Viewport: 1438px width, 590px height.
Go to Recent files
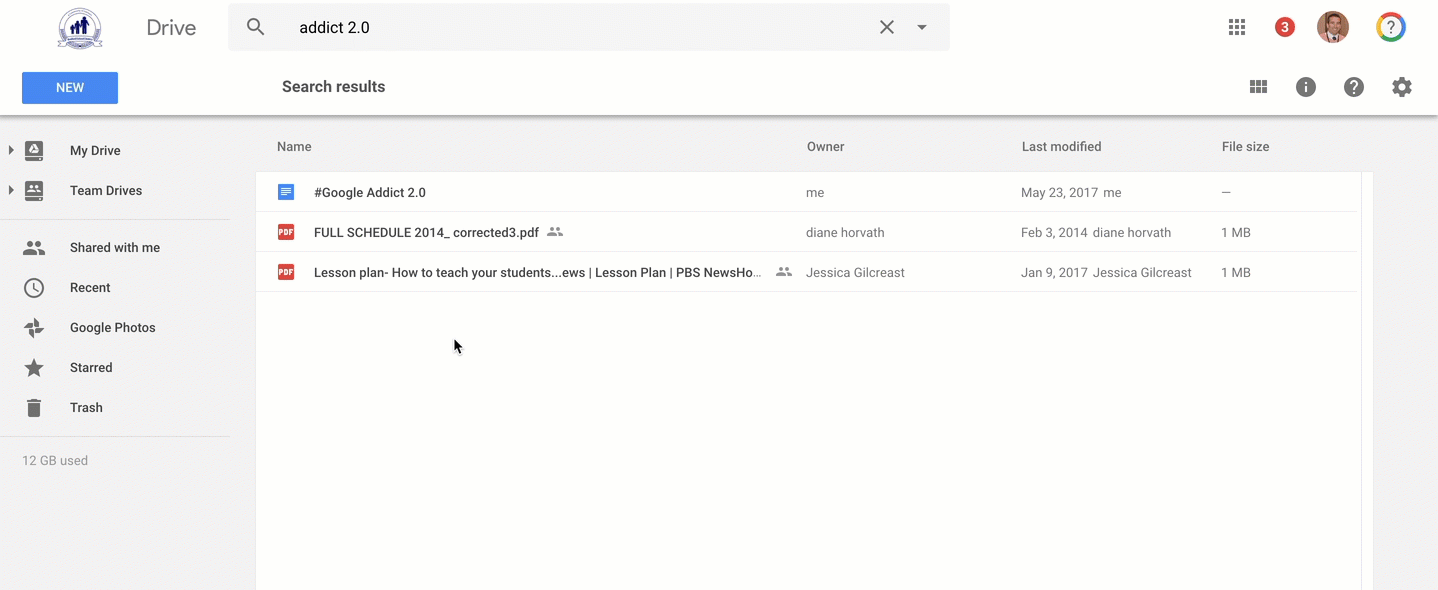pyautogui.click(x=90, y=288)
